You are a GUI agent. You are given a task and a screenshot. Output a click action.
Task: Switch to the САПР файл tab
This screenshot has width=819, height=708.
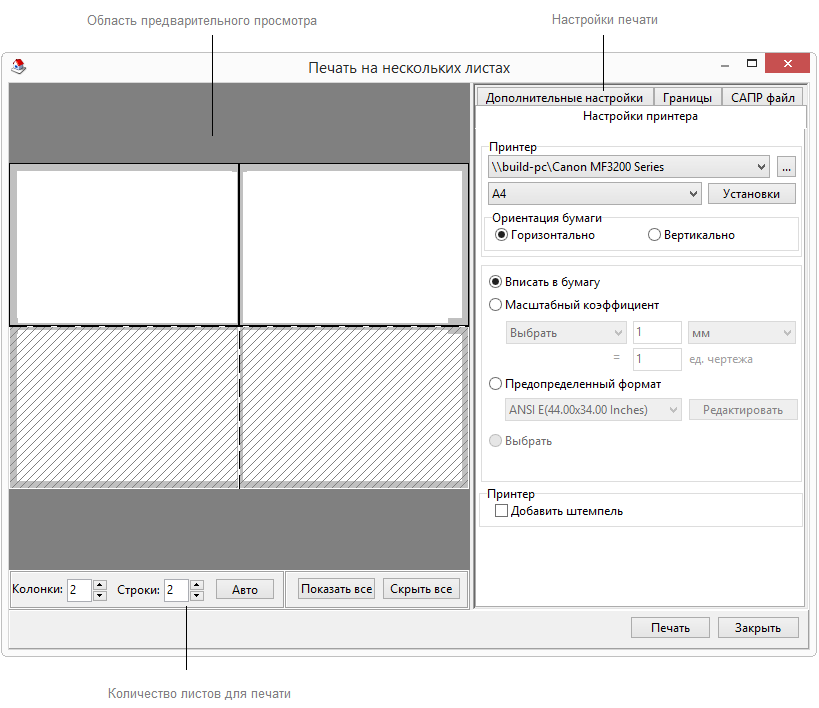coord(762,98)
